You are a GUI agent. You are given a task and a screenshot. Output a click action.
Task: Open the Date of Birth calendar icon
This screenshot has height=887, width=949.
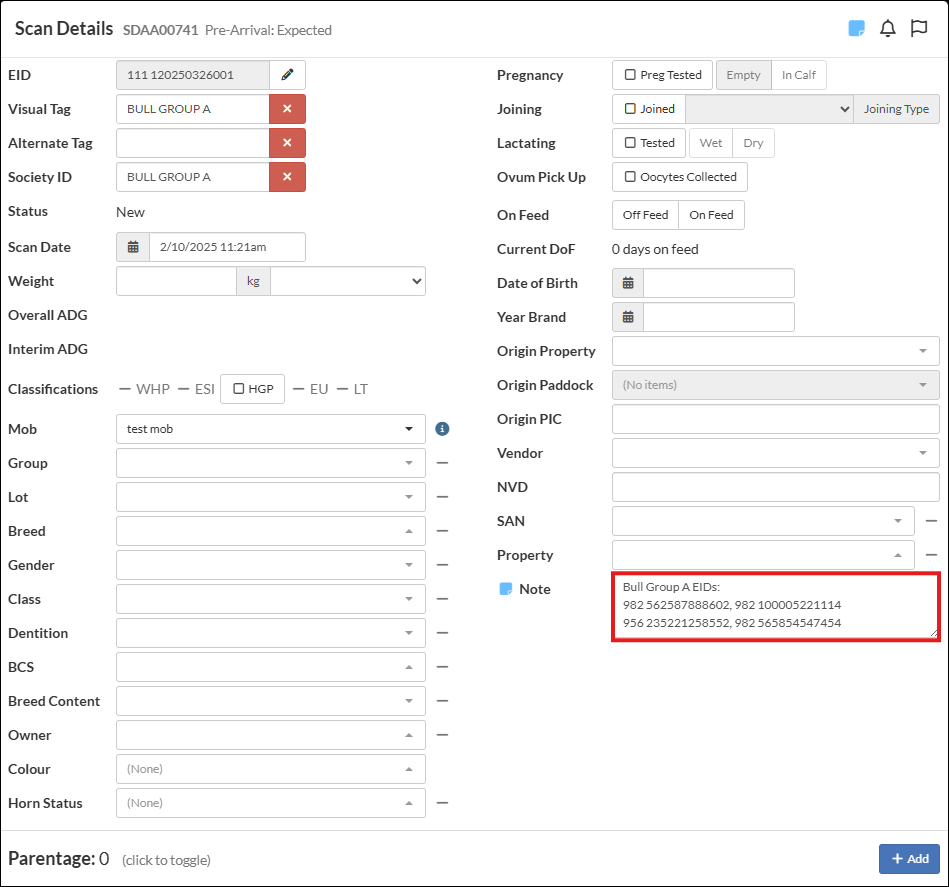pos(628,283)
